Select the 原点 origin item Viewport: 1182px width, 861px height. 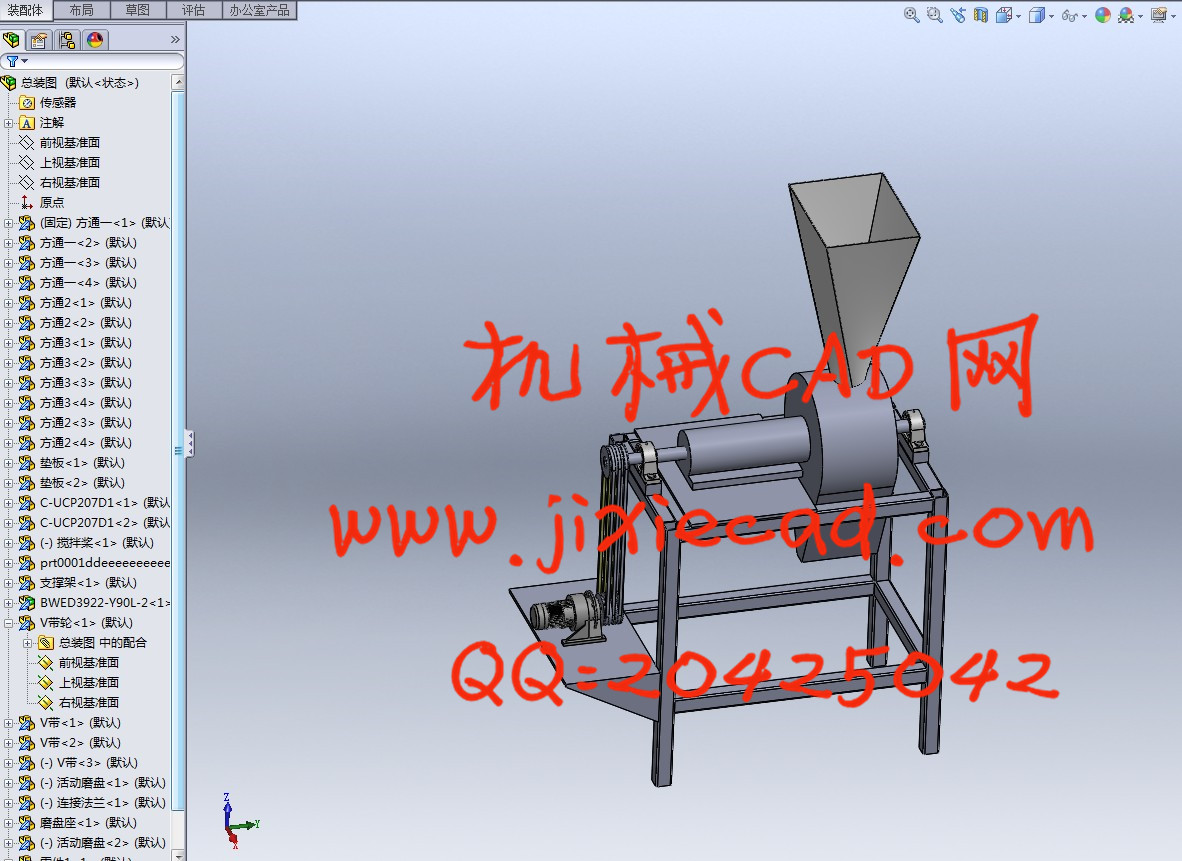51,203
